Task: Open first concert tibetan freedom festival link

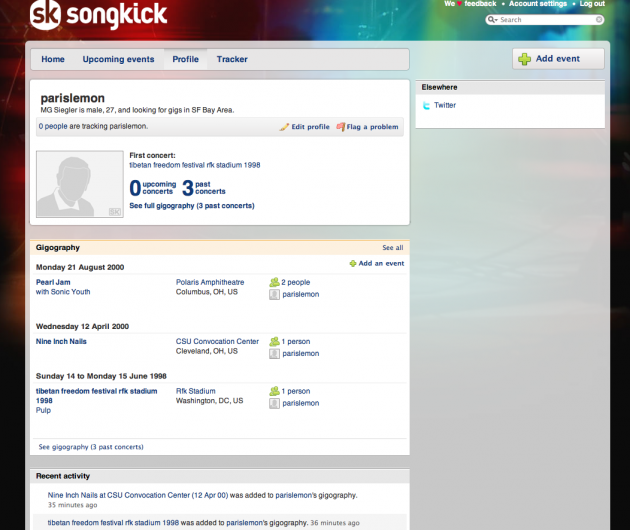Action: (195, 165)
